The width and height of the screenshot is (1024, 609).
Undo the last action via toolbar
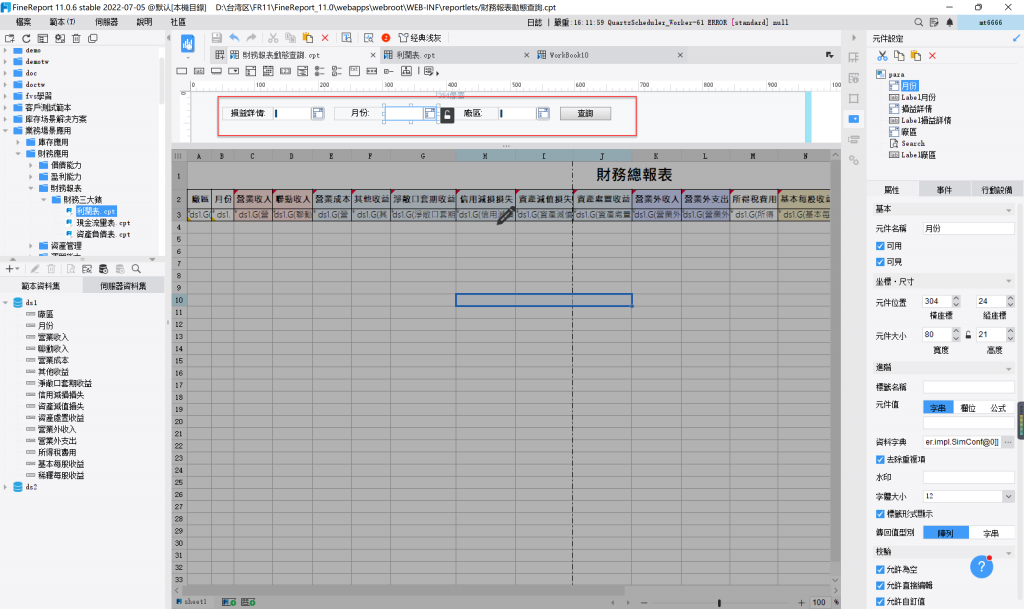(234, 38)
